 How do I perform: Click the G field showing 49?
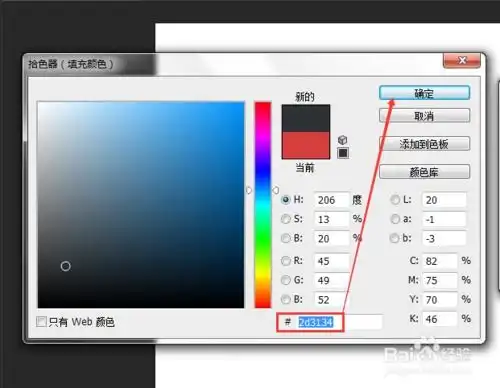[x=332, y=280]
